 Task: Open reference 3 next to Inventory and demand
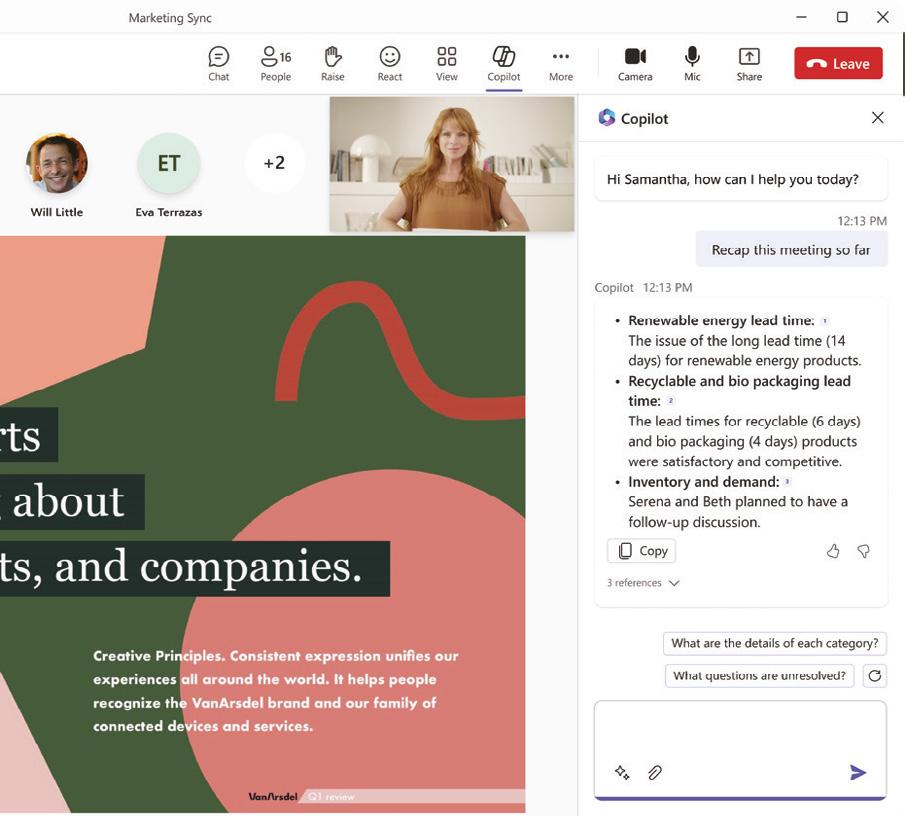(x=787, y=481)
